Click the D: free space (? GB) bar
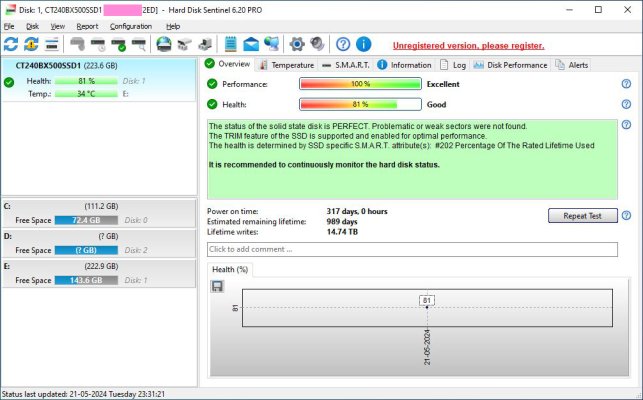Image resolution: width=643 pixels, height=400 pixels. (86, 250)
